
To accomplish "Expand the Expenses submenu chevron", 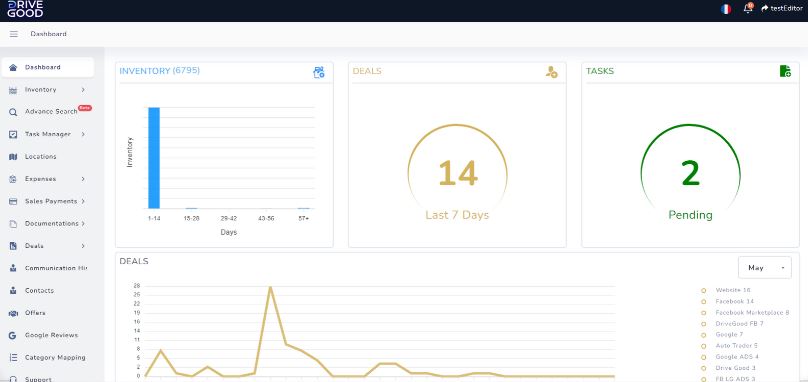I will [83, 179].
